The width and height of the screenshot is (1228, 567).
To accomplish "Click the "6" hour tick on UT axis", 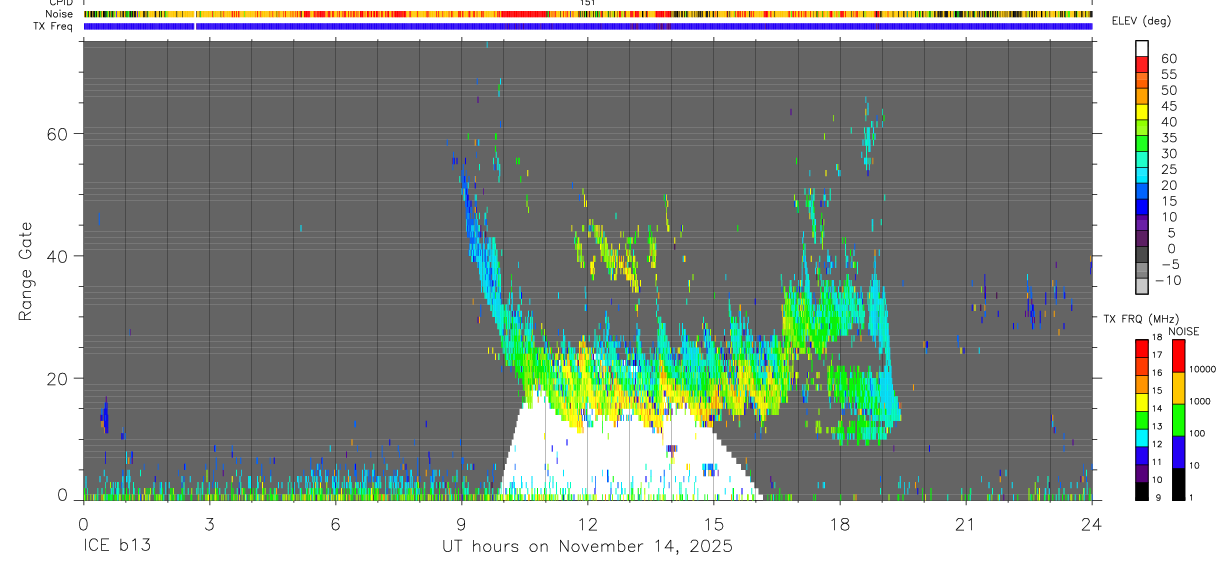I will coord(335,524).
